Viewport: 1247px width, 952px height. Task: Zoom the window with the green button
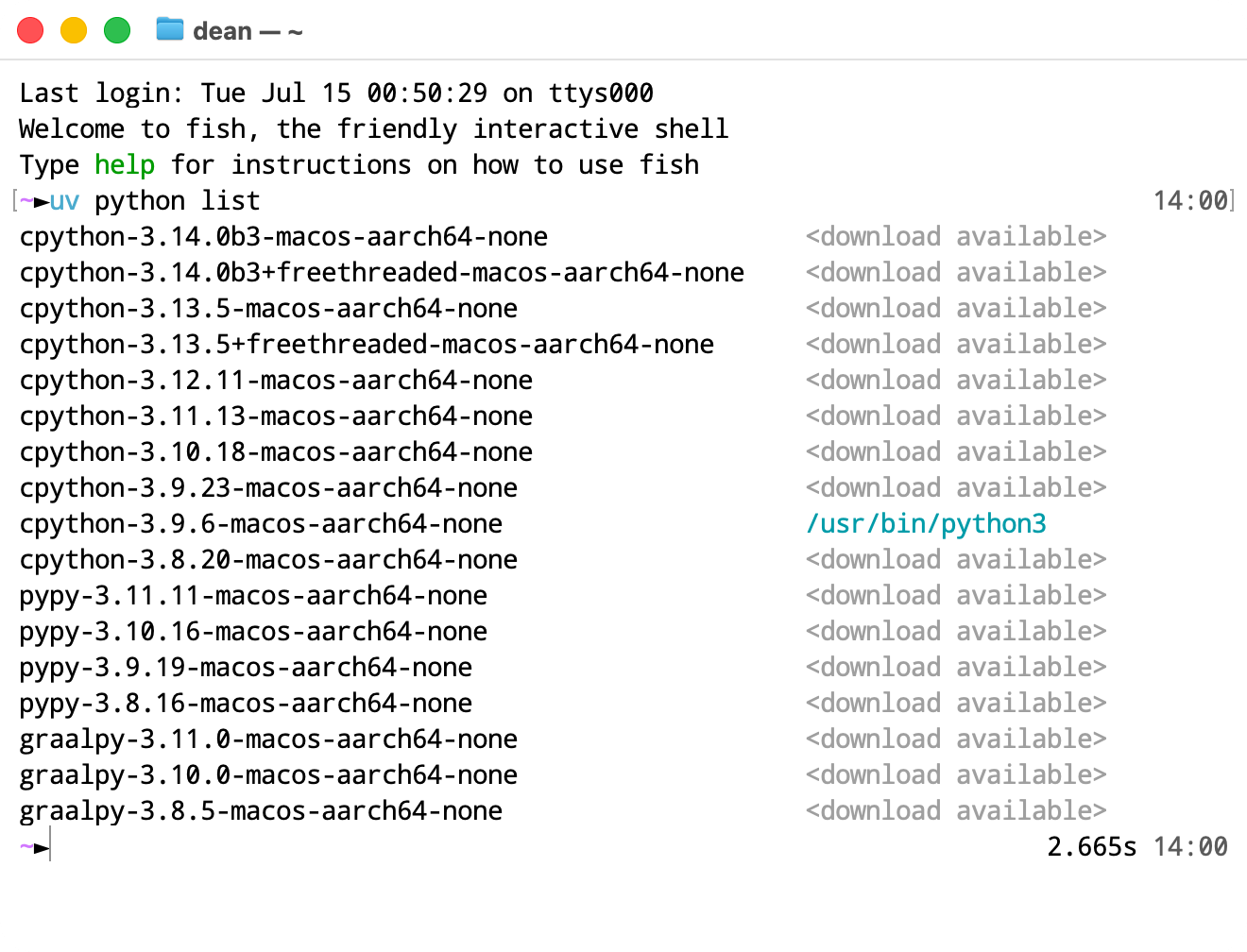point(117,30)
